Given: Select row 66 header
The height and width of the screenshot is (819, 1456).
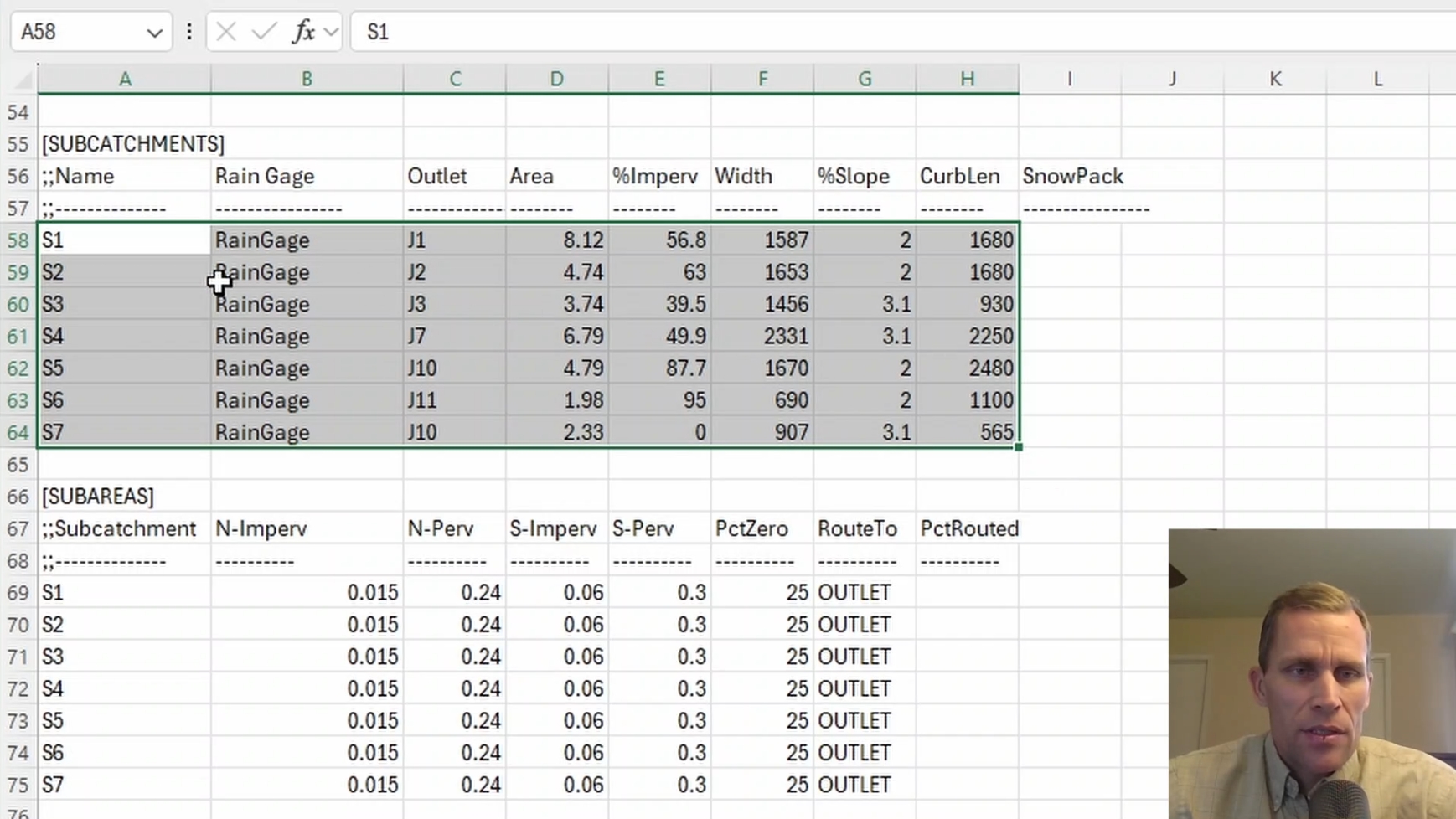Looking at the screenshot, I should click(x=18, y=497).
